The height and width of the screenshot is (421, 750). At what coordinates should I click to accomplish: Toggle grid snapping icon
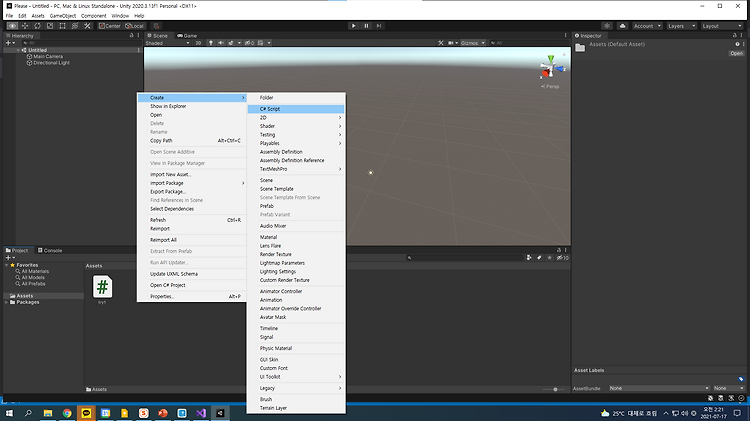[156, 26]
